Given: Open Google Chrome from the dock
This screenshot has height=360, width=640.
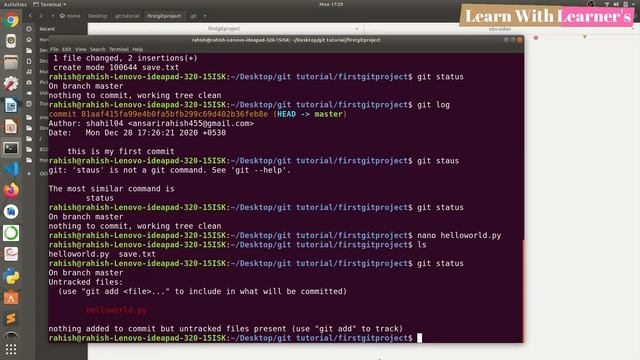Looking at the screenshot, I should tap(11, 20).
